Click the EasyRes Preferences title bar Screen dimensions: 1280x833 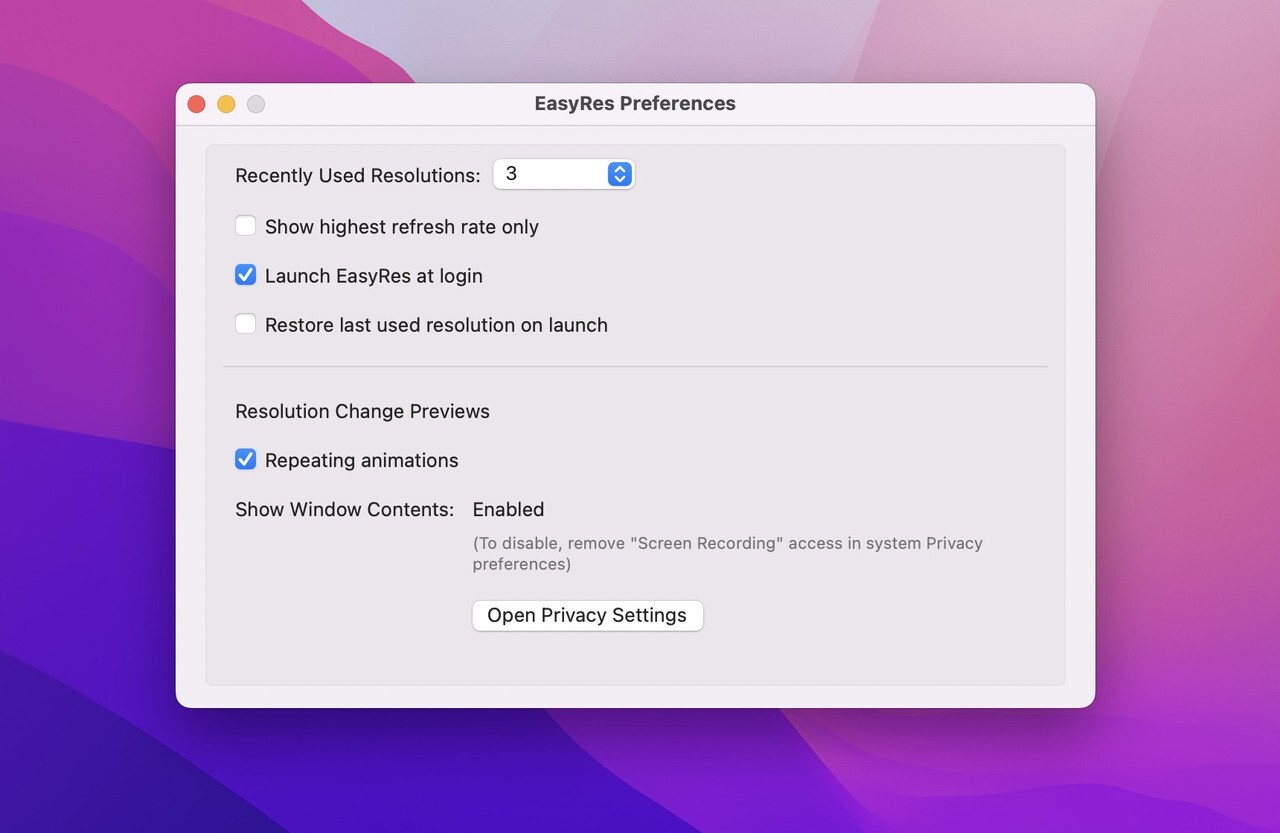[x=635, y=103]
